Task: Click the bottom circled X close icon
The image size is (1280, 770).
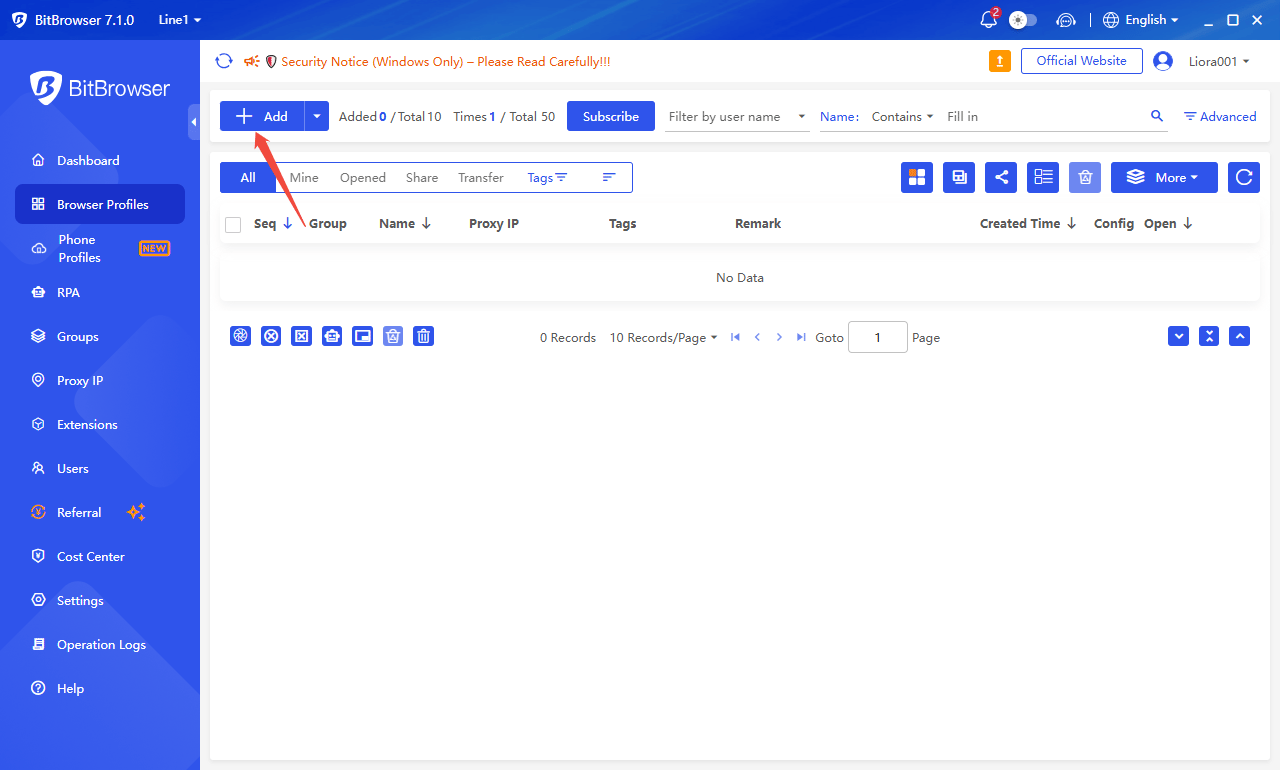Action: 271,336
